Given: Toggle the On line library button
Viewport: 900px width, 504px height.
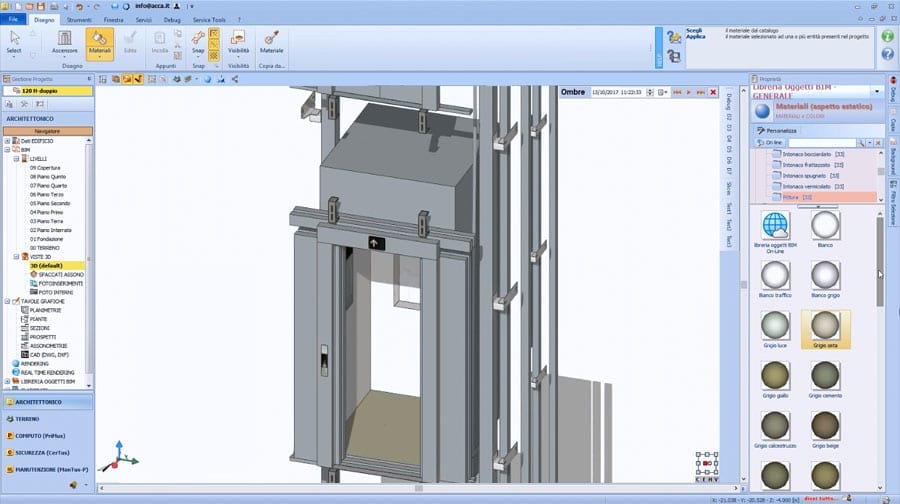Looking at the screenshot, I should (770, 142).
